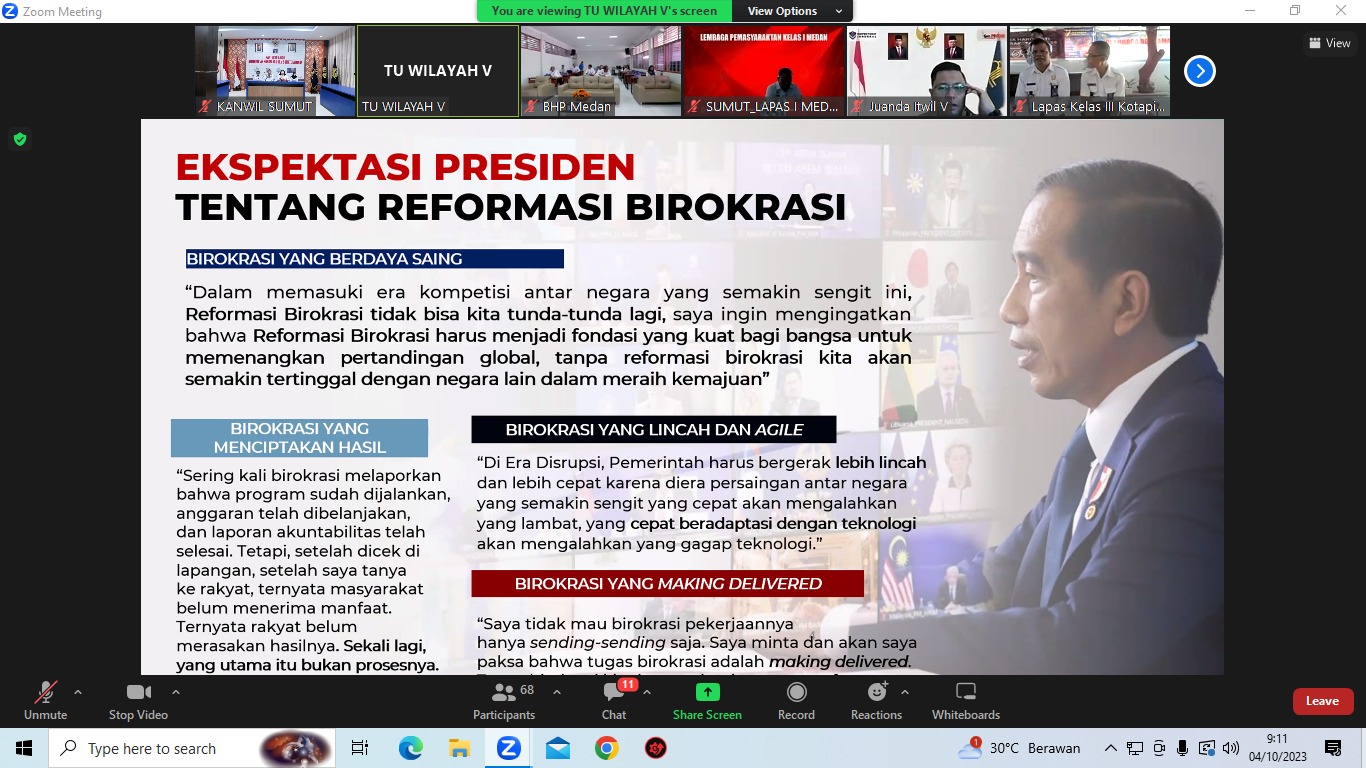Expand audio options arrow next to Unmute
Viewport: 1366px width, 768px height.
(78, 692)
